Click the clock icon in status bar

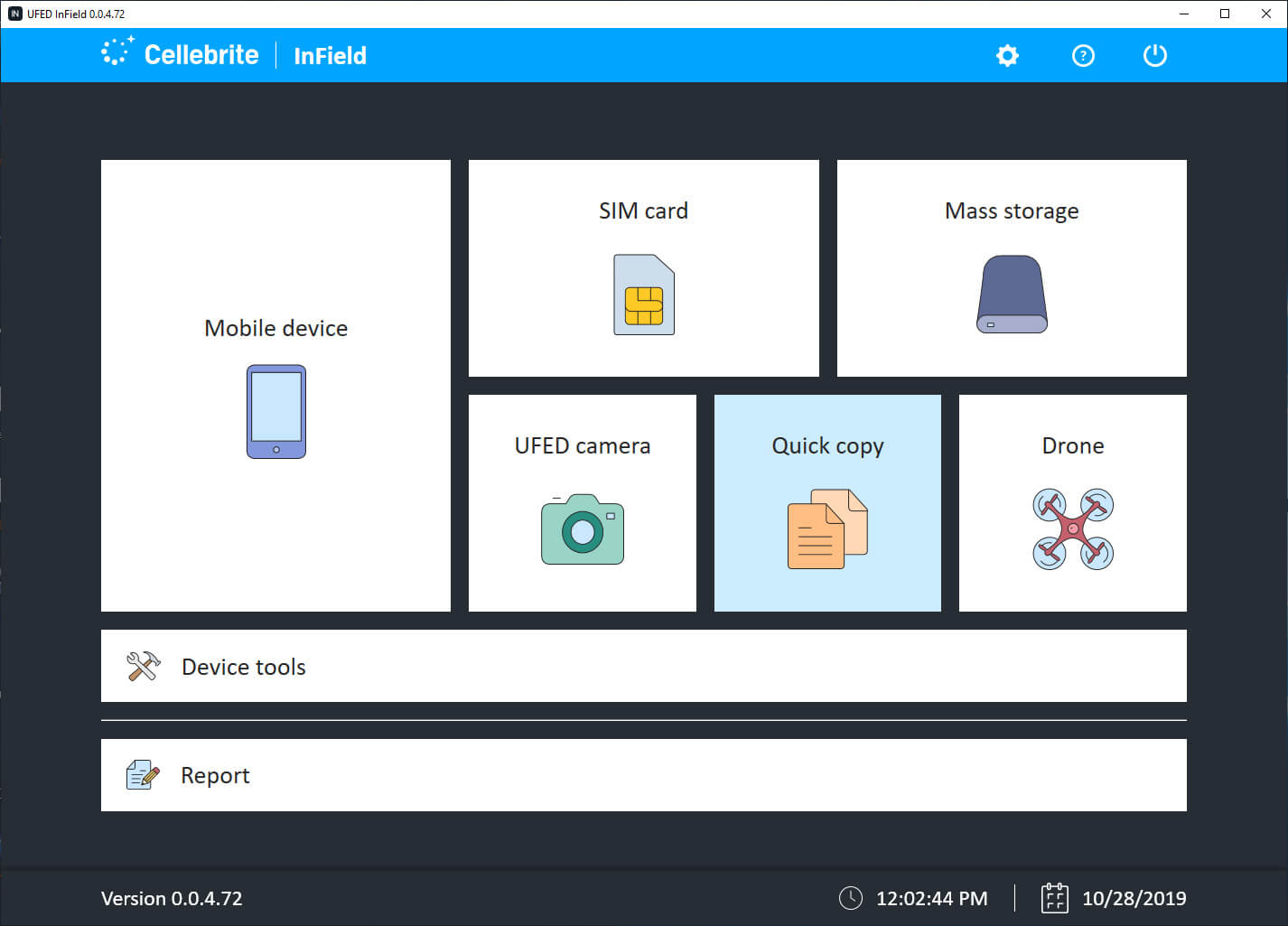click(851, 897)
